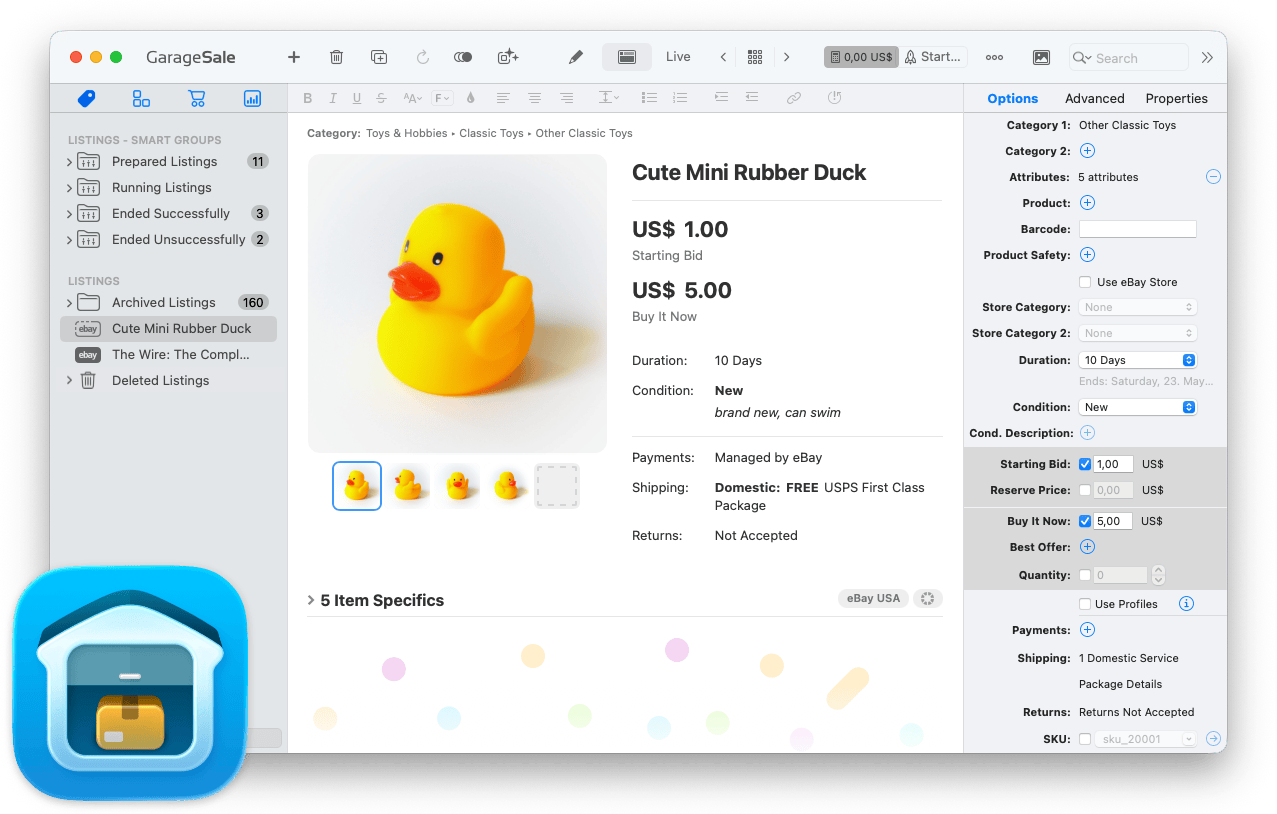This screenshot has height=814, width=1277.
Task: Apply bold formatting in editor toolbar
Action: 307,98
